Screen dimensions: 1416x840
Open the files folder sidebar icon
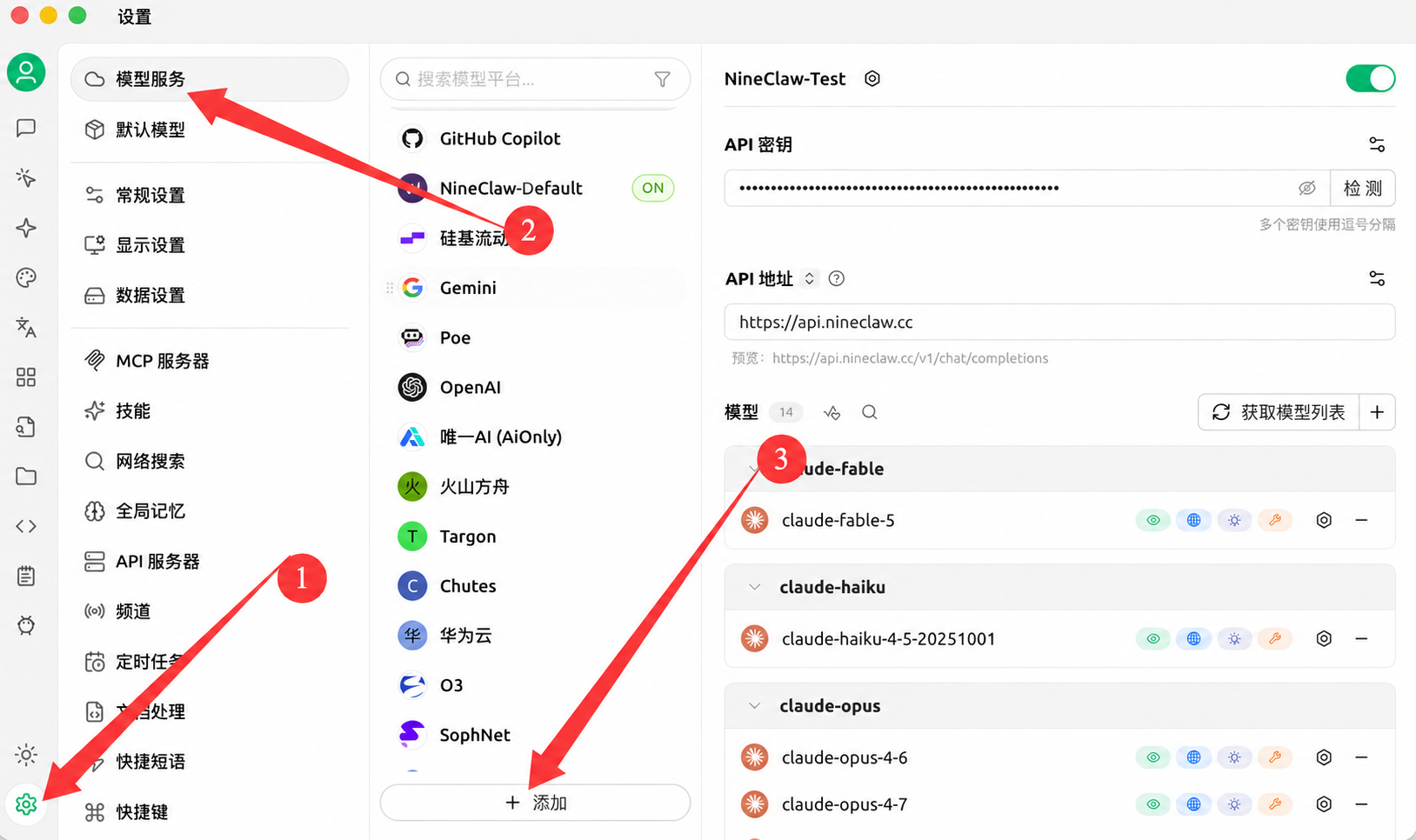click(26, 476)
